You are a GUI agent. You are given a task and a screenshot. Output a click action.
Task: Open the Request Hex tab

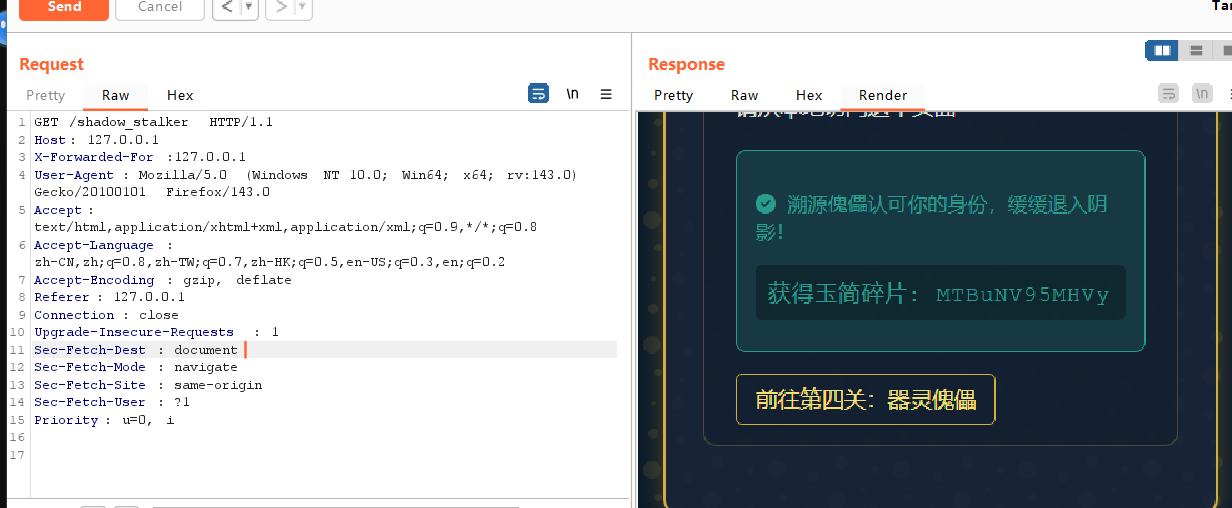click(x=180, y=95)
